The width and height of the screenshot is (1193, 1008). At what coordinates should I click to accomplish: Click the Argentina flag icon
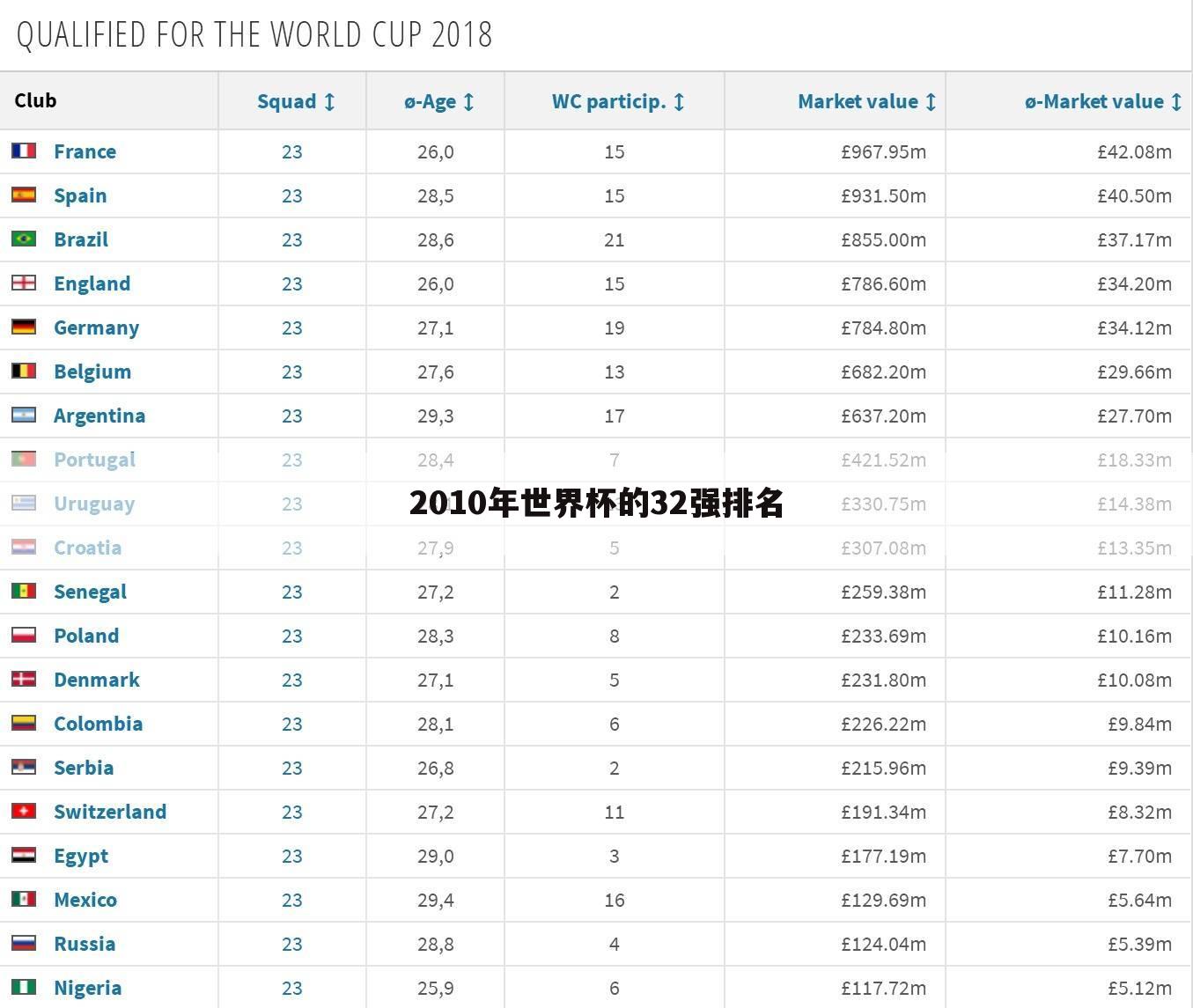pos(24,415)
